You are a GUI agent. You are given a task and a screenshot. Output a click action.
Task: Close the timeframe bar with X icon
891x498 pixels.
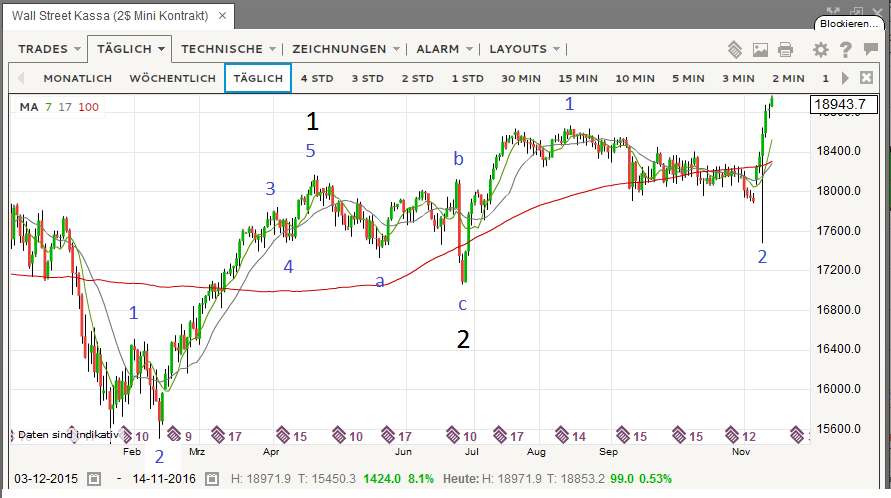coord(866,77)
